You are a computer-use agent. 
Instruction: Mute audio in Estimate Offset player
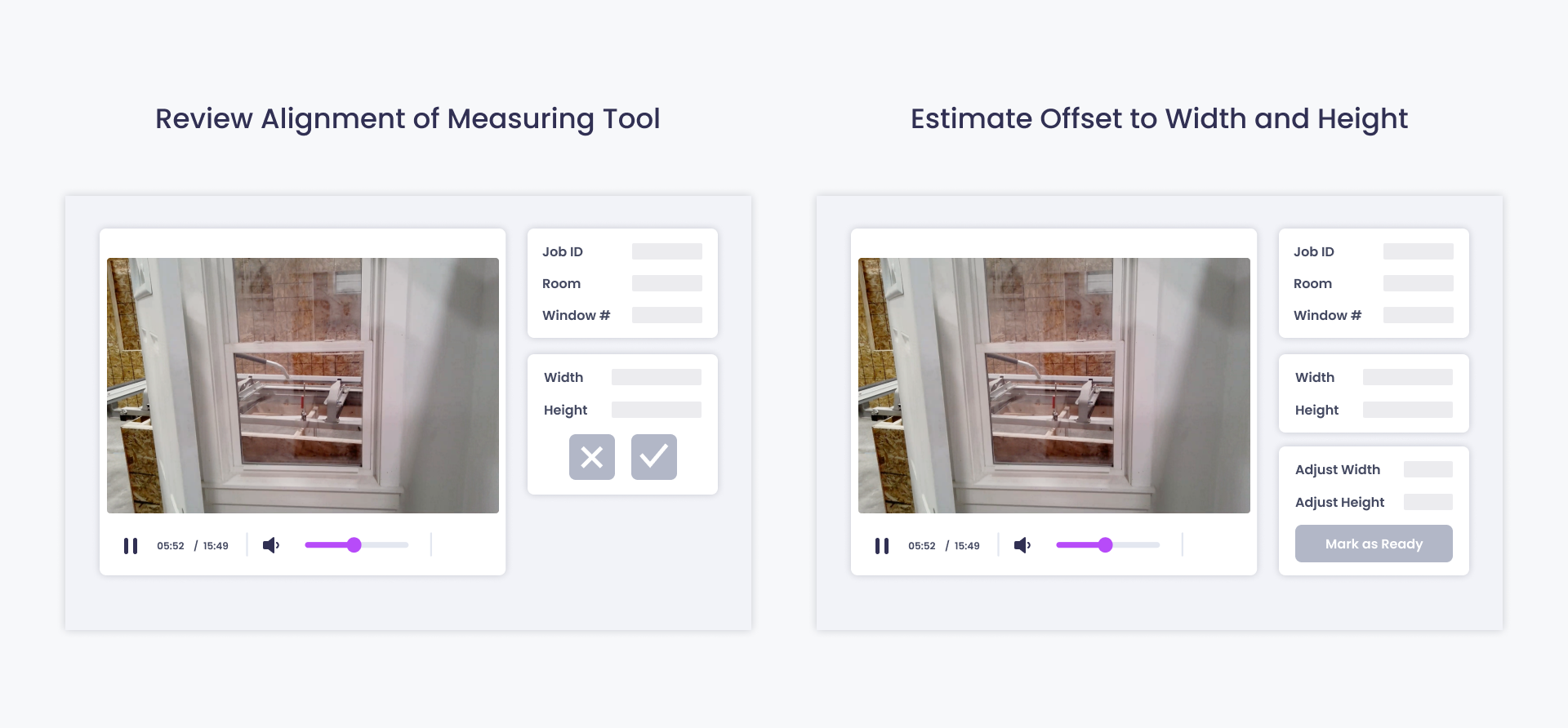tap(1022, 545)
